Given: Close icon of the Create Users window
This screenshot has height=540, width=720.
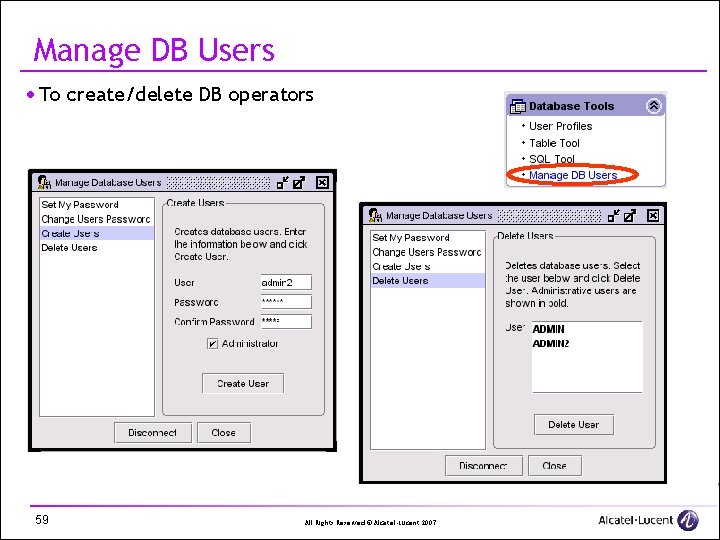Looking at the screenshot, I should pyautogui.click(x=322, y=182).
